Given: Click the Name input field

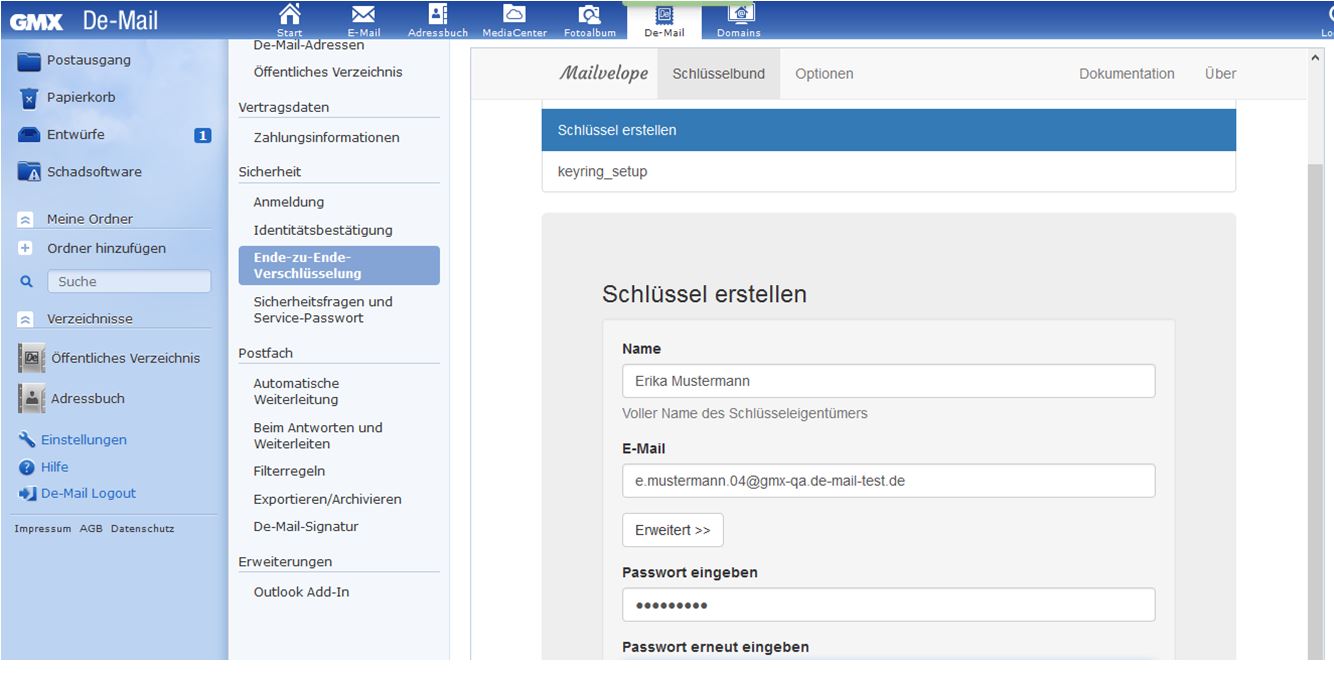Looking at the screenshot, I should [888, 381].
